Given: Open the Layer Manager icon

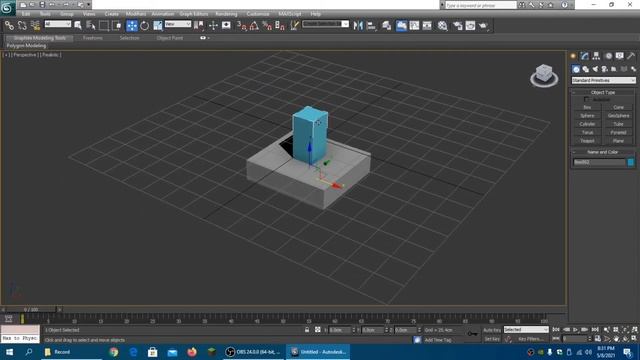Looking at the screenshot, I should pyautogui.click(x=386, y=26).
